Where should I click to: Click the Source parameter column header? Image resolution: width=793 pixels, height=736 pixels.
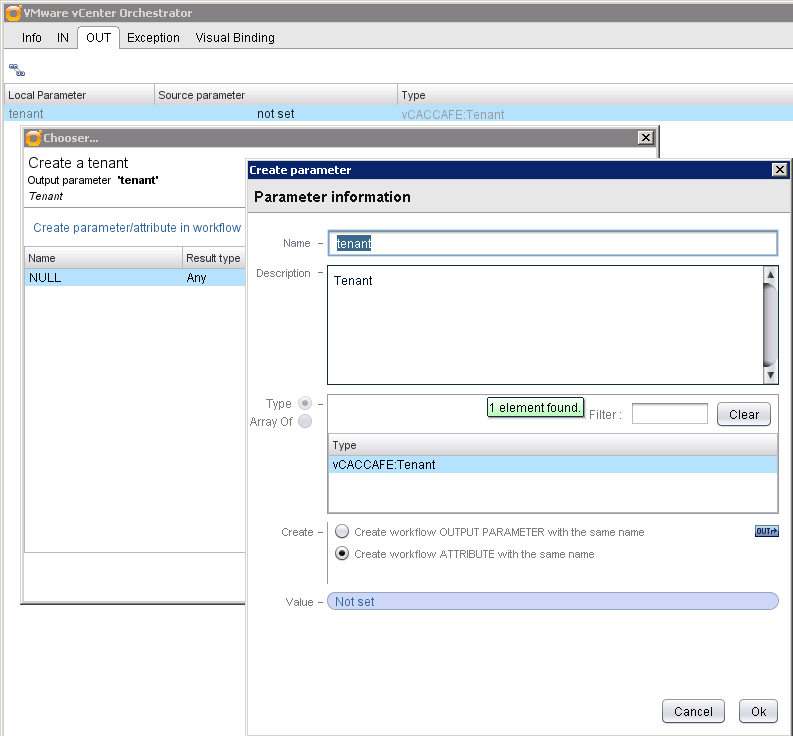(x=276, y=95)
